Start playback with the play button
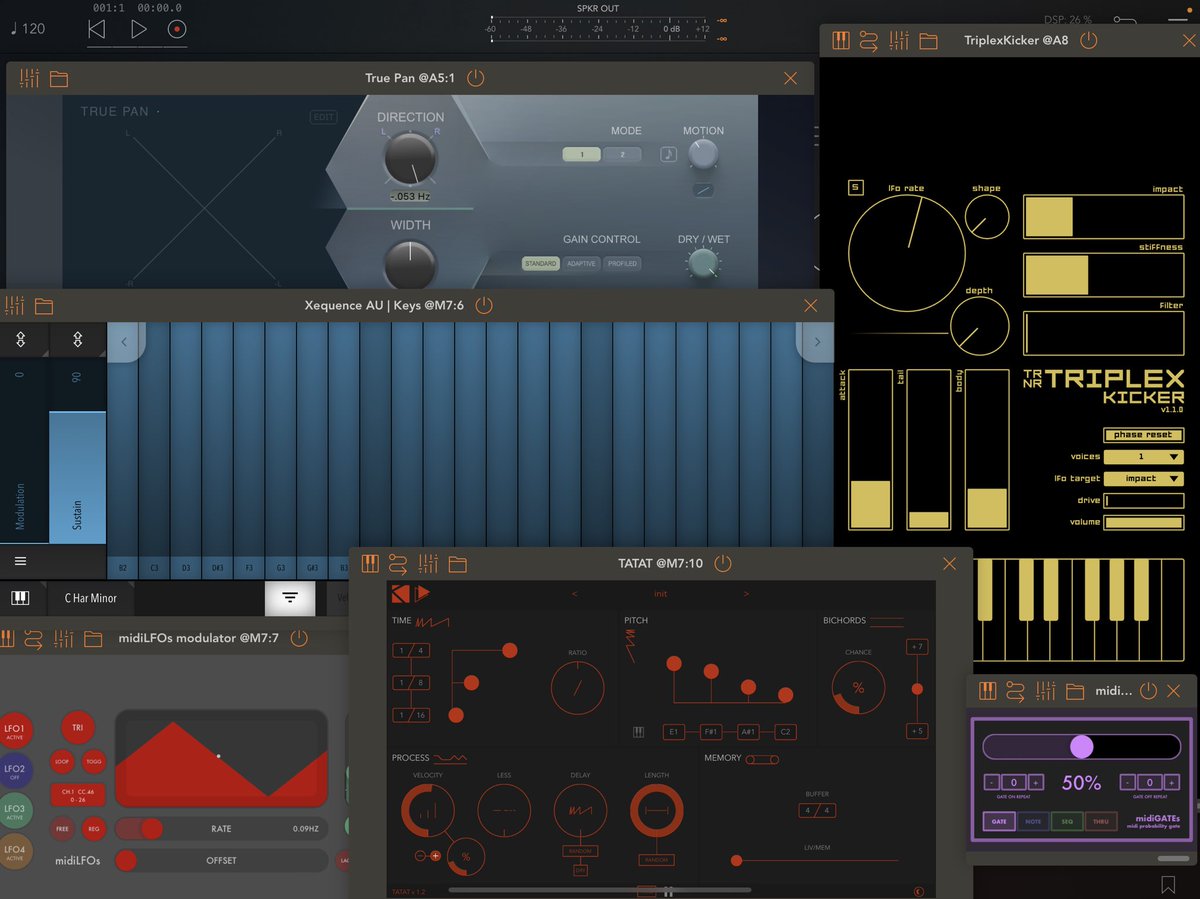Viewport: 1200px width, 899px height. point(138,29)
